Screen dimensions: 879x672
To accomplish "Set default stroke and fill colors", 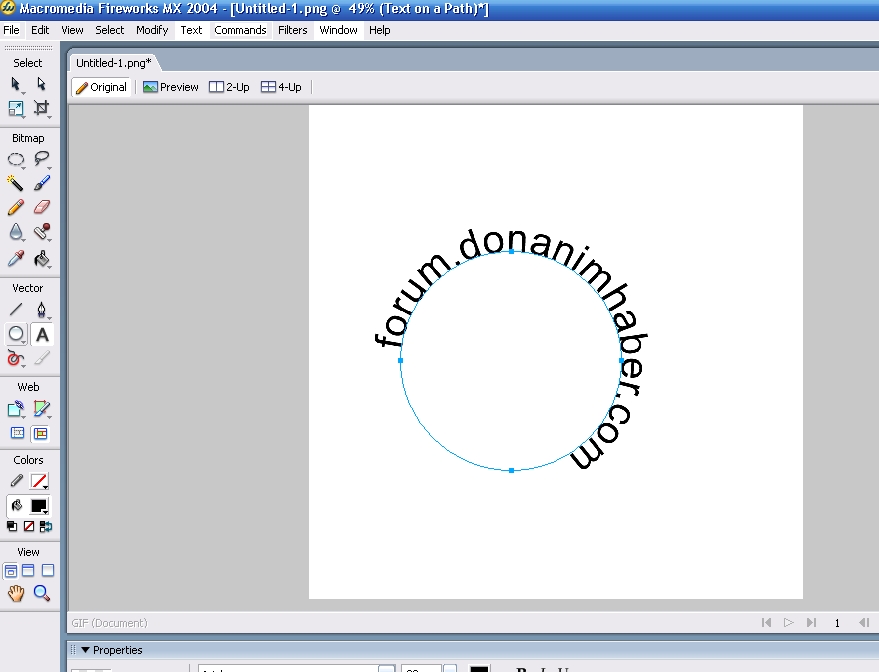I will pyautogui.click(x=12, y=526).
